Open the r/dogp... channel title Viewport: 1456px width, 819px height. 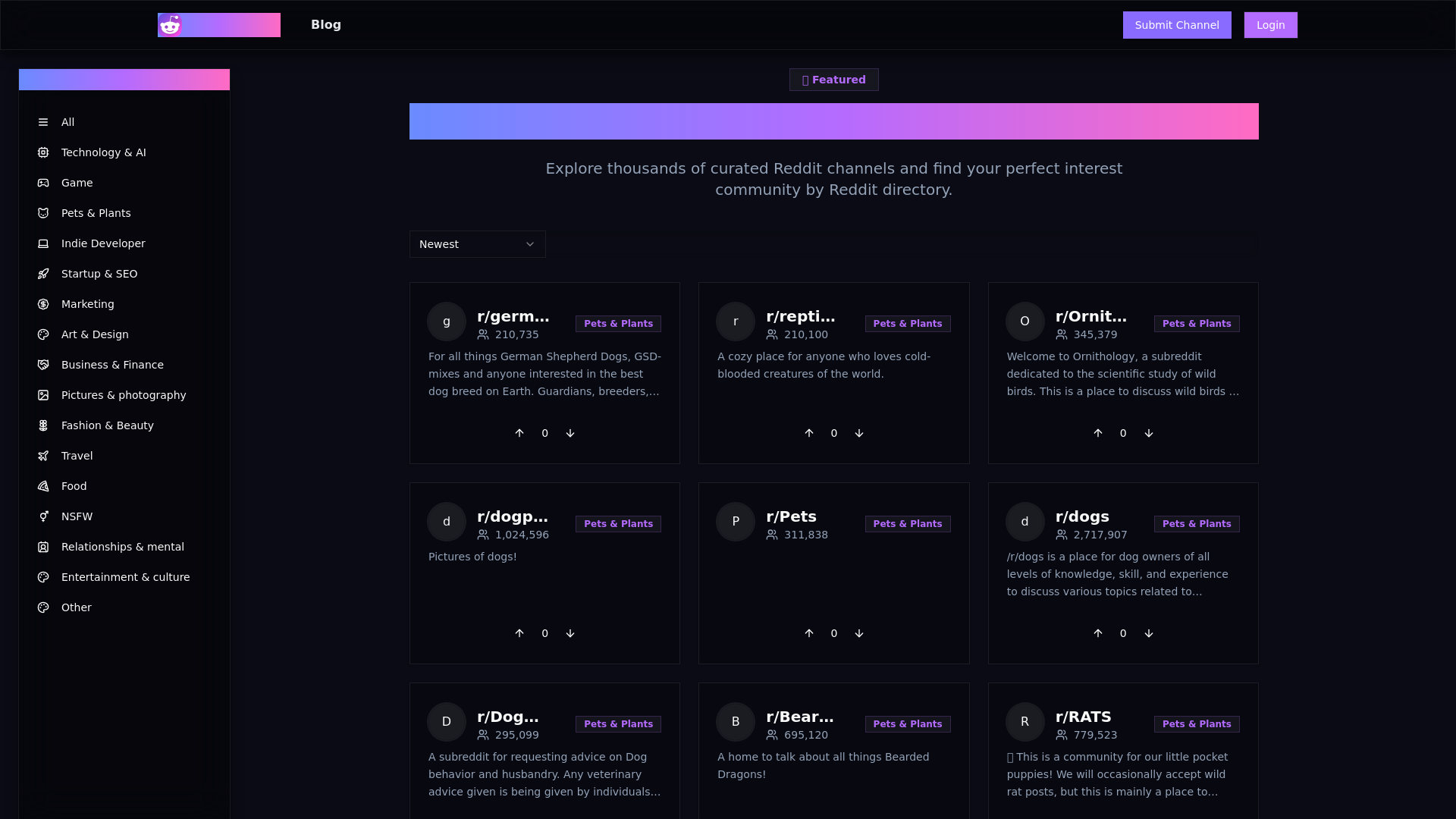click(x=513, y=516)
